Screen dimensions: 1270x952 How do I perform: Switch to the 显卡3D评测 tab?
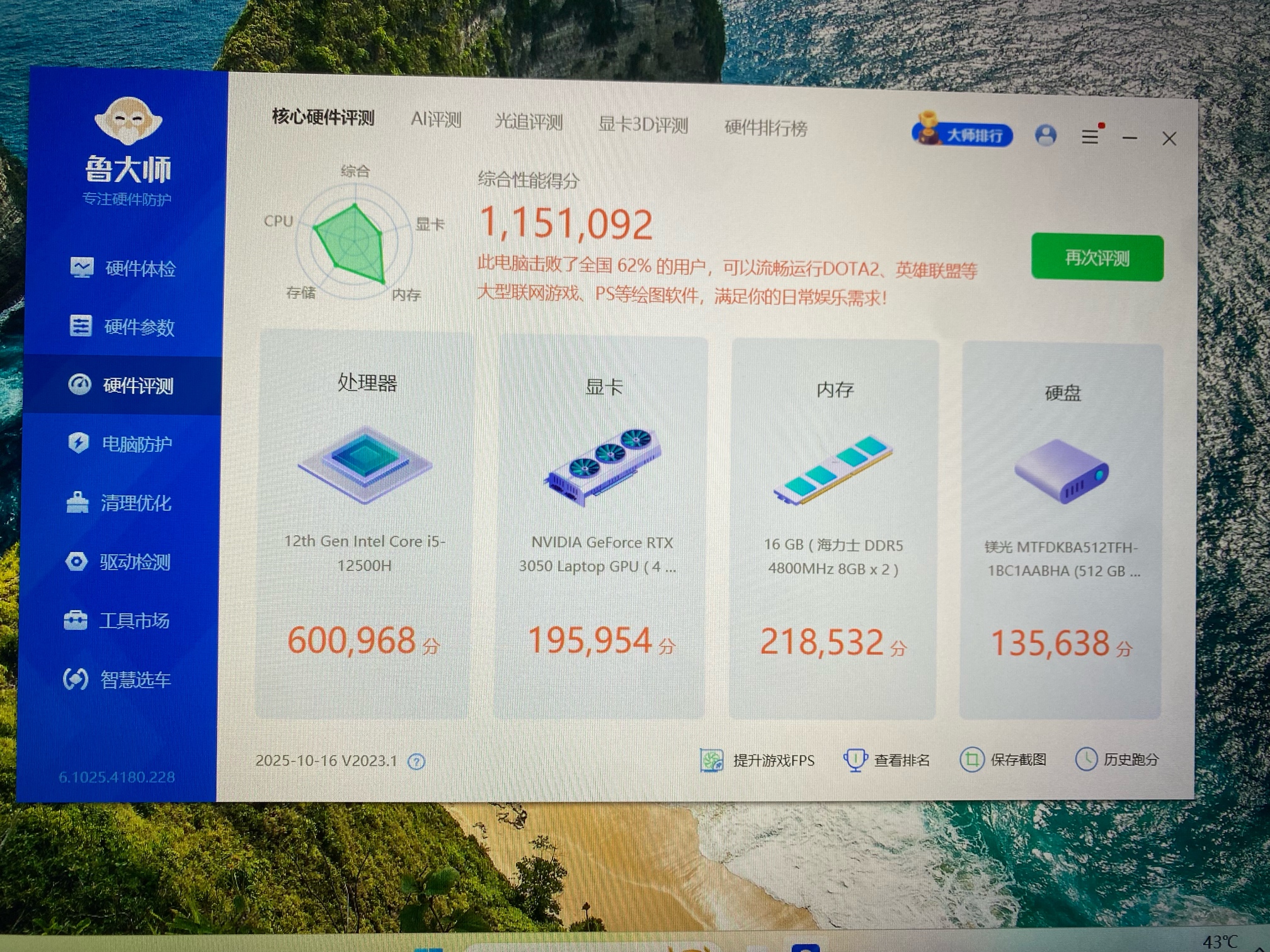pyautogui.click(x=643, y=125)
